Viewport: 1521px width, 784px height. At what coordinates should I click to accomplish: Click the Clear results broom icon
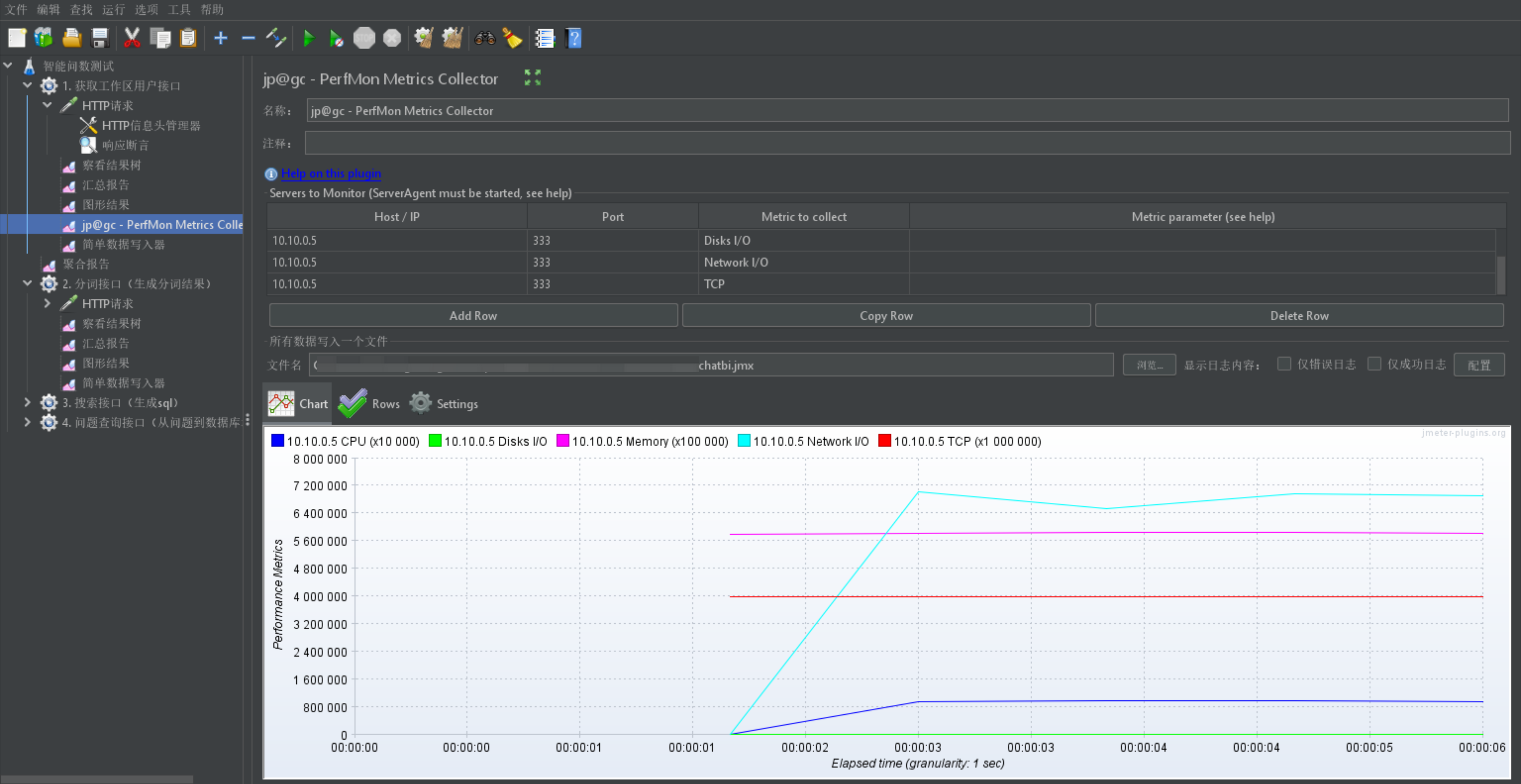click(423, 38)
